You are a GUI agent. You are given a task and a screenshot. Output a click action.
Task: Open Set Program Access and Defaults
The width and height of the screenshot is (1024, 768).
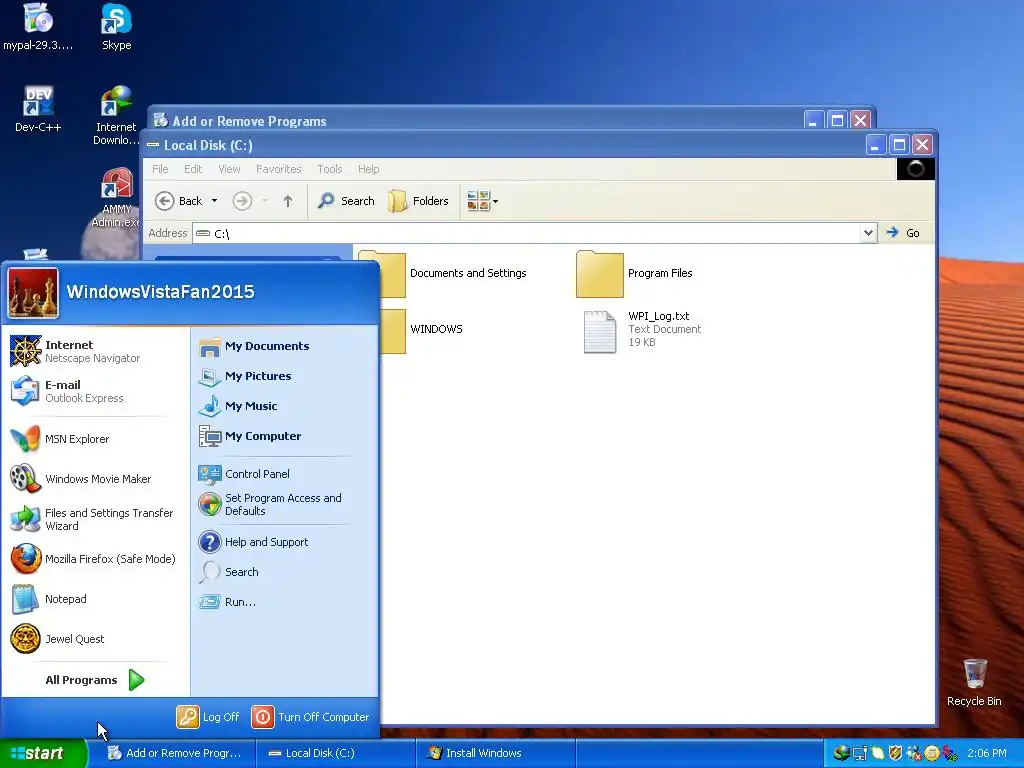point(270,504)
